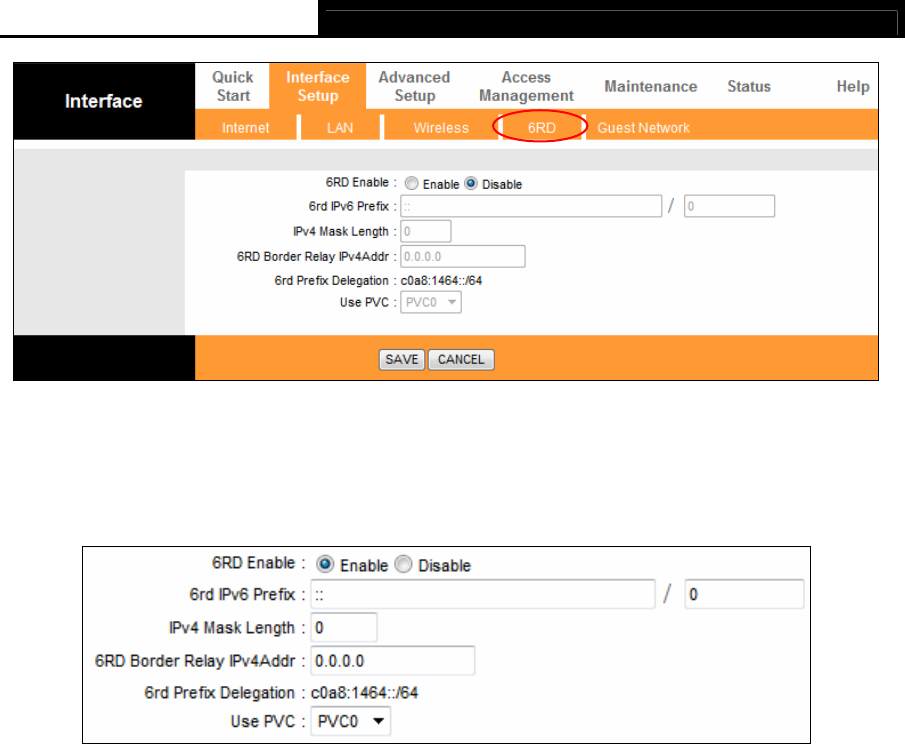Screen dimensions: 905x744
Task: Open the Quick Start tab
Action: click(x=233, y=86)
